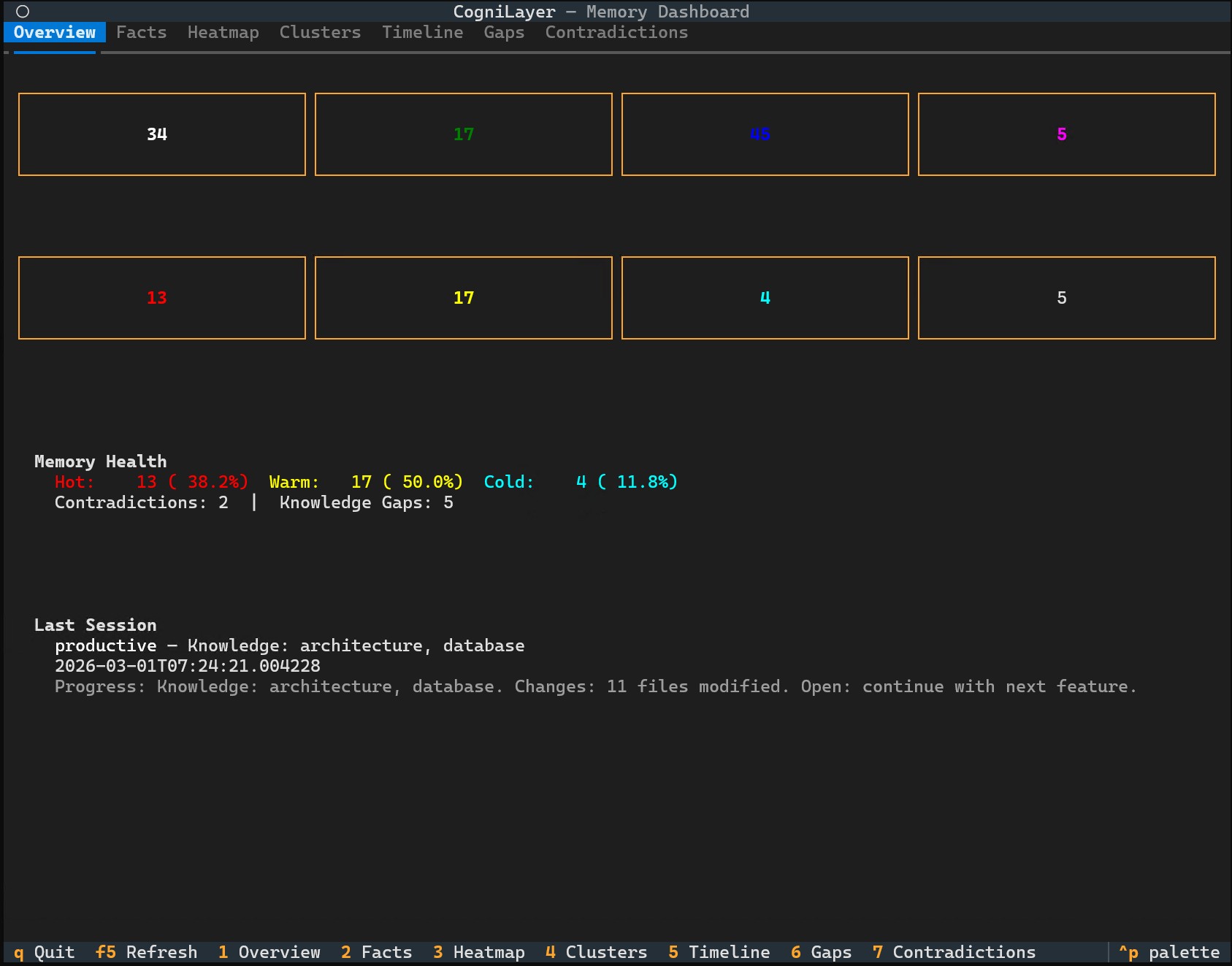This screenshot has width=1232, height=966.
Task: Click 4 Clusters in the footer
Action: [597, 952]
